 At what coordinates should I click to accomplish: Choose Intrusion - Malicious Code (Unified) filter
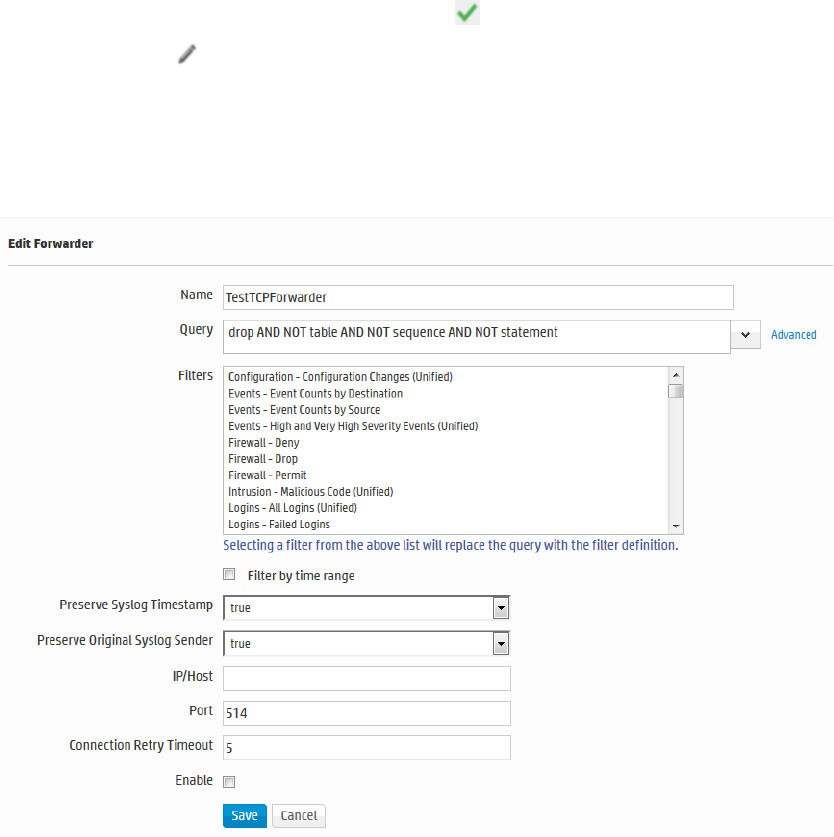(310, 492)
